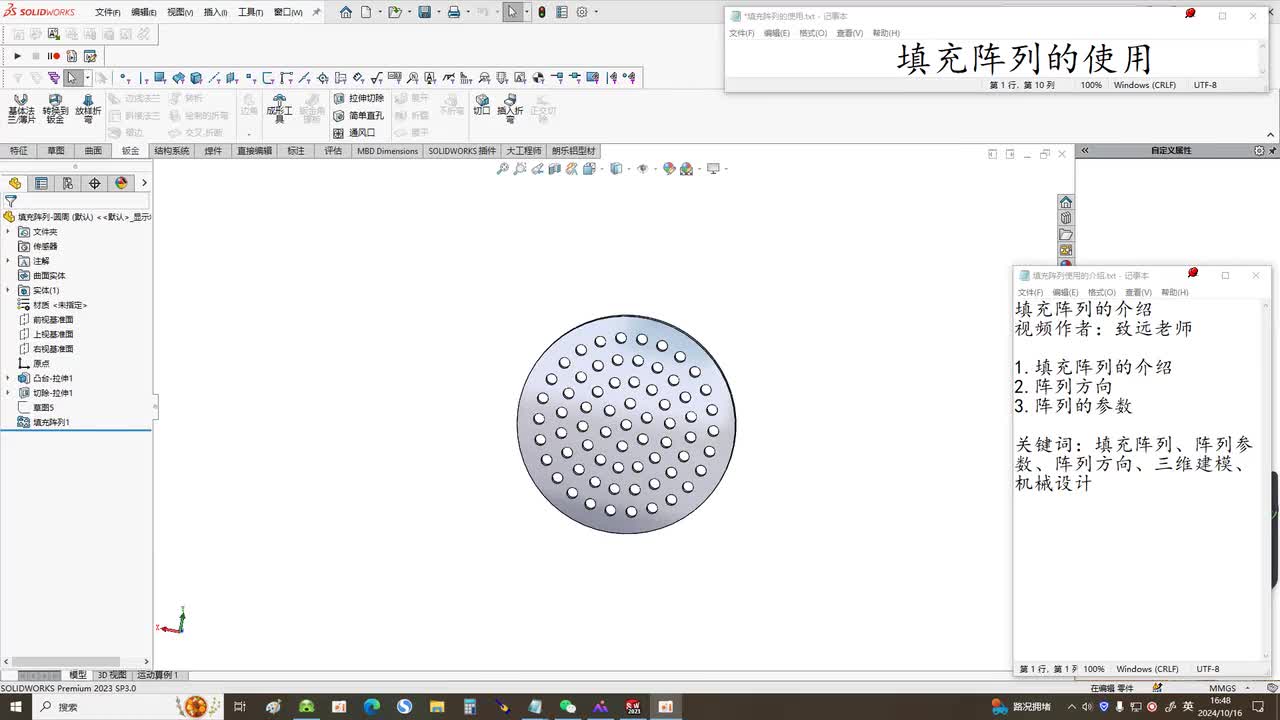Image resolution: width=1280 pixels, height=720 pixels.
Task: Click the Forming Tool button (成形工具)
Action: (x=279, y=109)
